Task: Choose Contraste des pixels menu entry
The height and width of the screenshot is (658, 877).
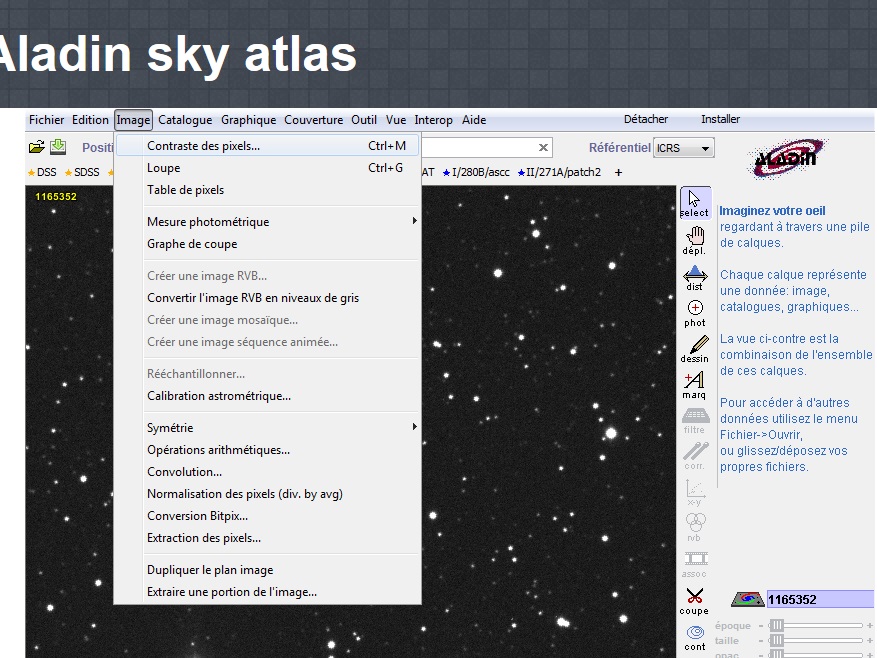Action: point(267,145)
